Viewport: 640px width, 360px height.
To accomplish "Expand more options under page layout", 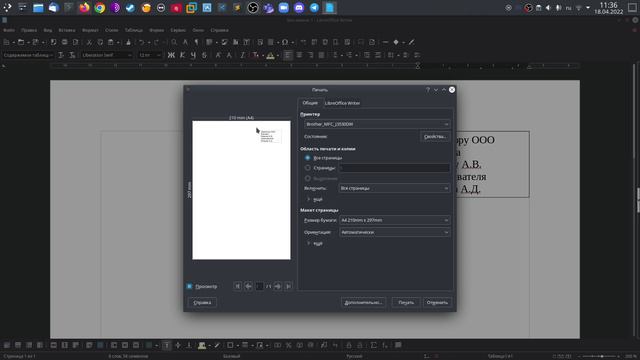I will point(314,243).
